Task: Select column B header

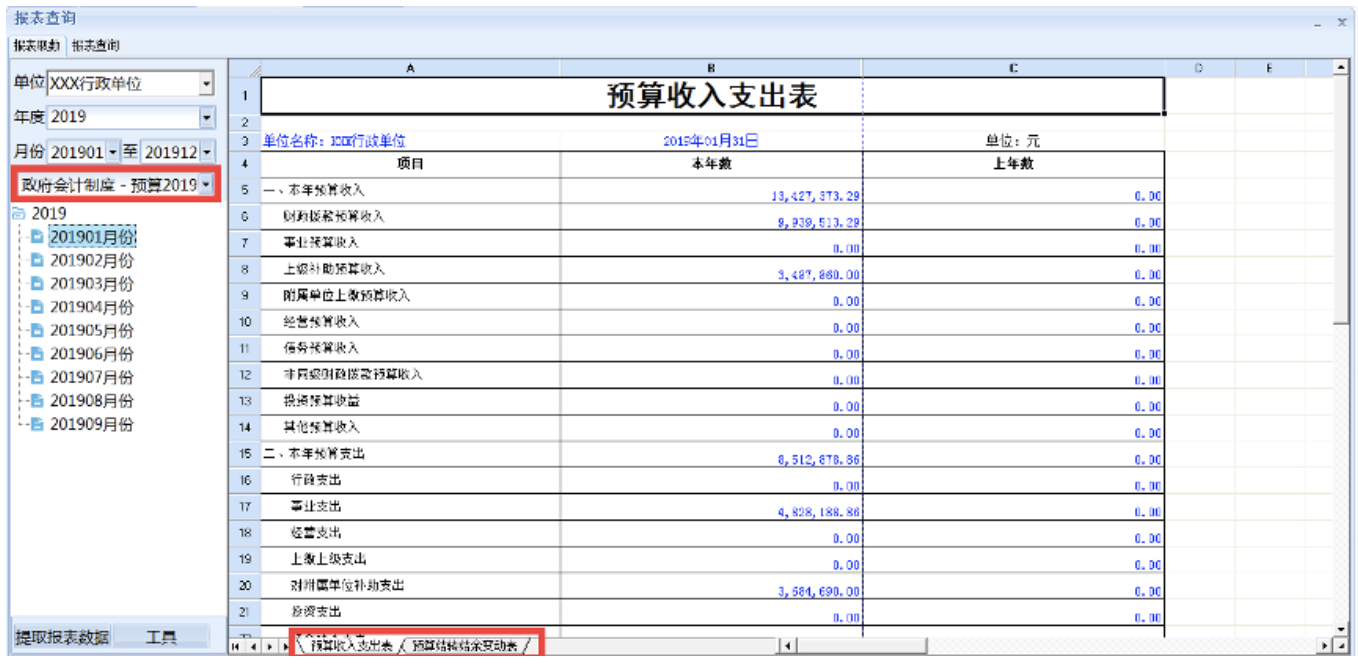Action: pos(710,68)
